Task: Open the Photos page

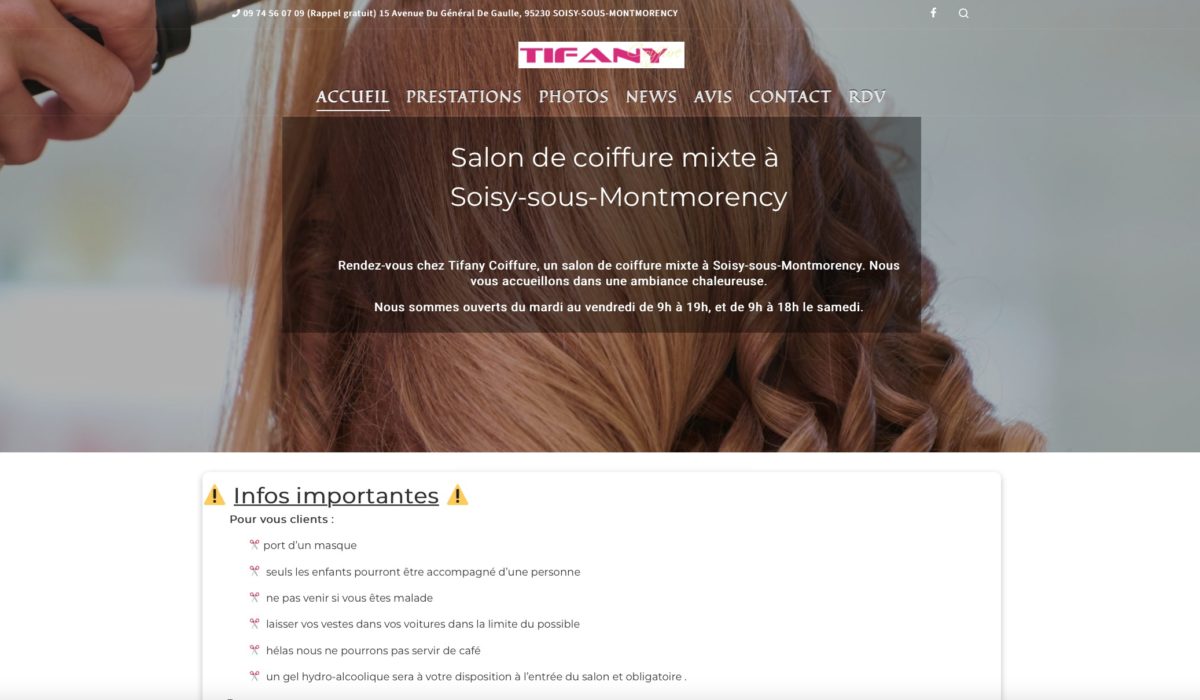Action: (x=573, y=97)
